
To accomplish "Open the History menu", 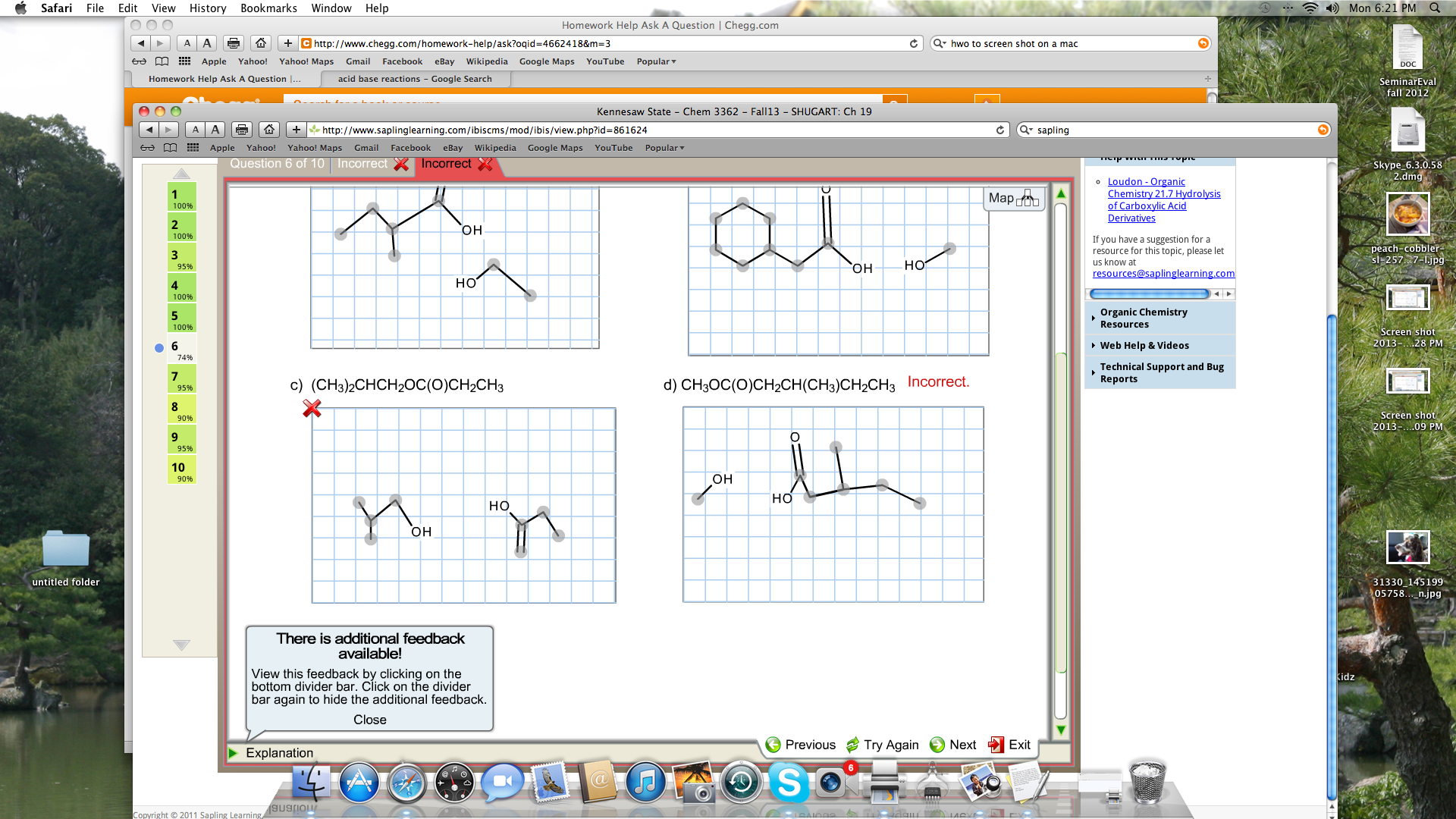I will 208,8.
